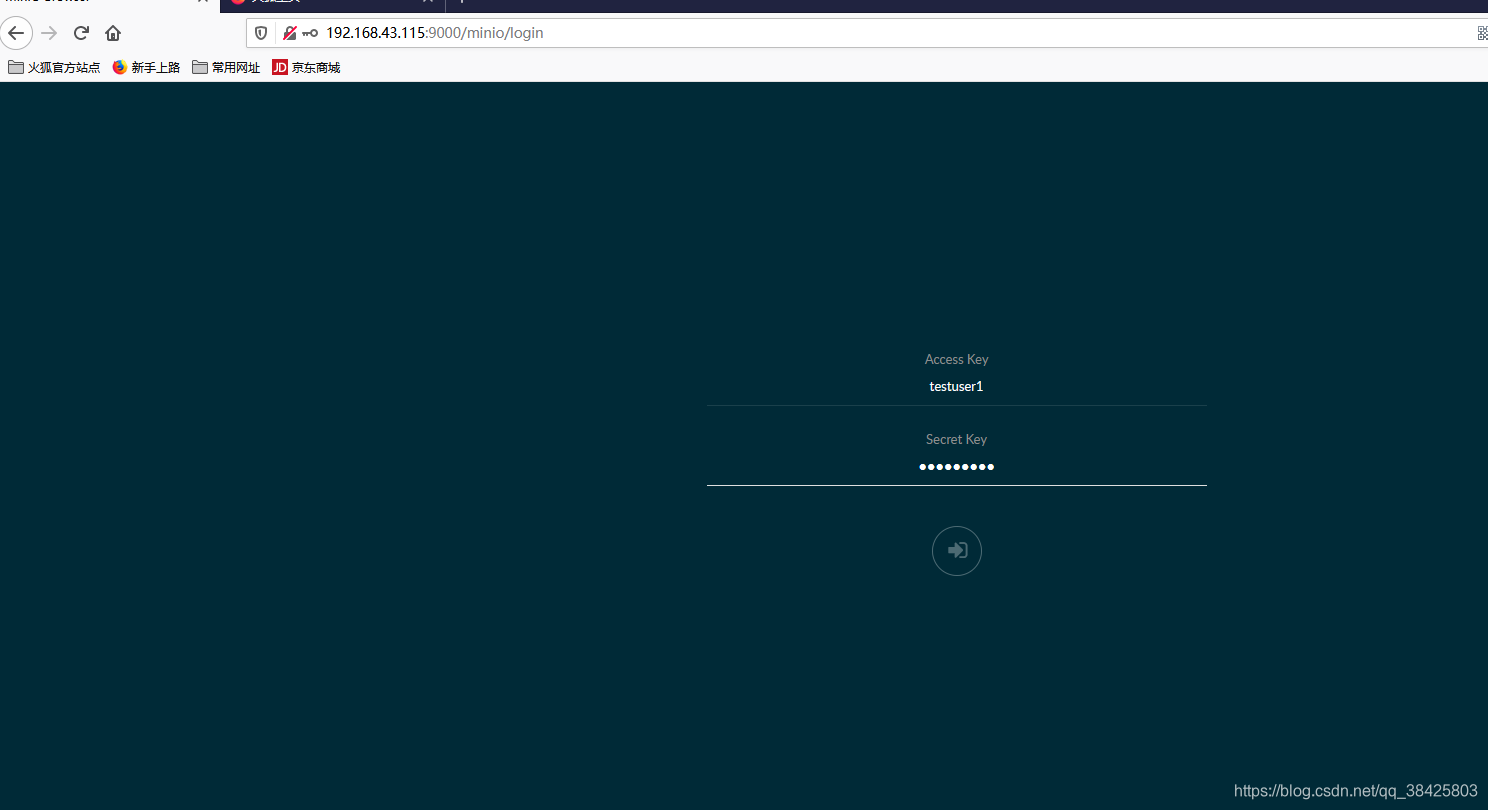Click the MinIO login arrow button
The width and height of the screenshot is (1488, 810).
(956, 551)
